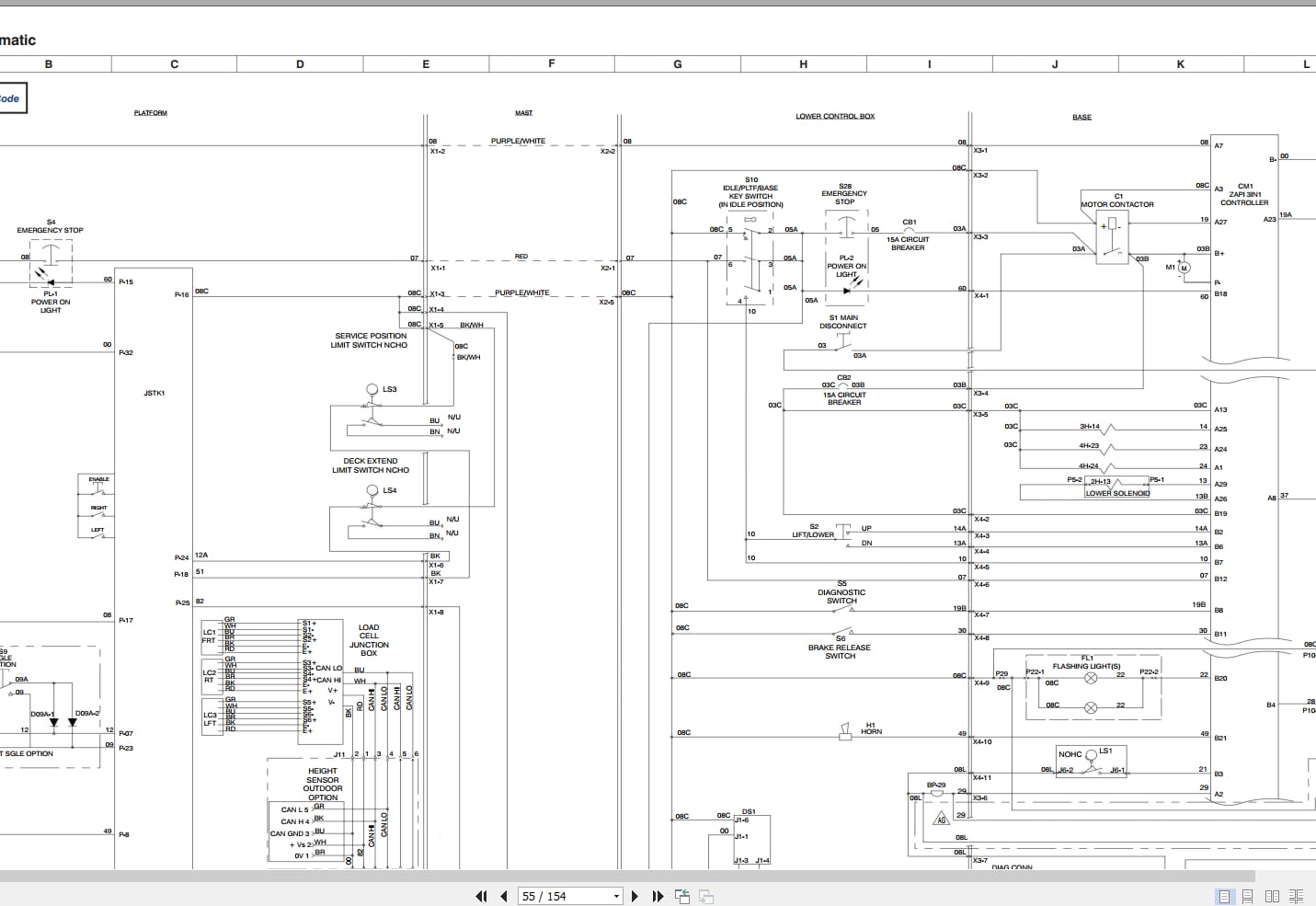Click the CM1 ZAPI 3IN1 CONTROLLER label
Image resolution: width=1316 pixels, height=906 pixels.
[x=1244, y=194]
